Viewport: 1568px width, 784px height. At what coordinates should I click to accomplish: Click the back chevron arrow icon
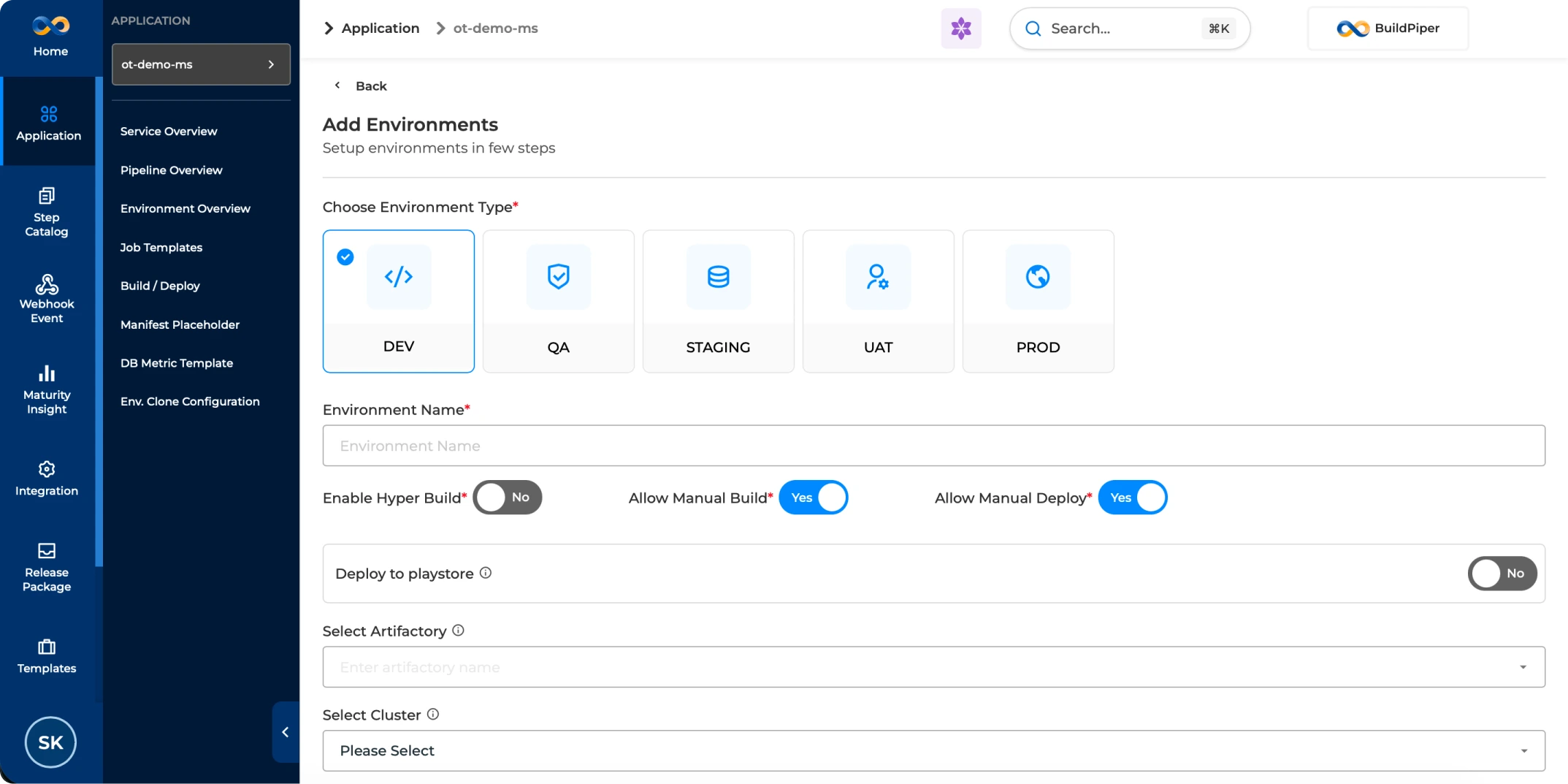click(337, 85)
